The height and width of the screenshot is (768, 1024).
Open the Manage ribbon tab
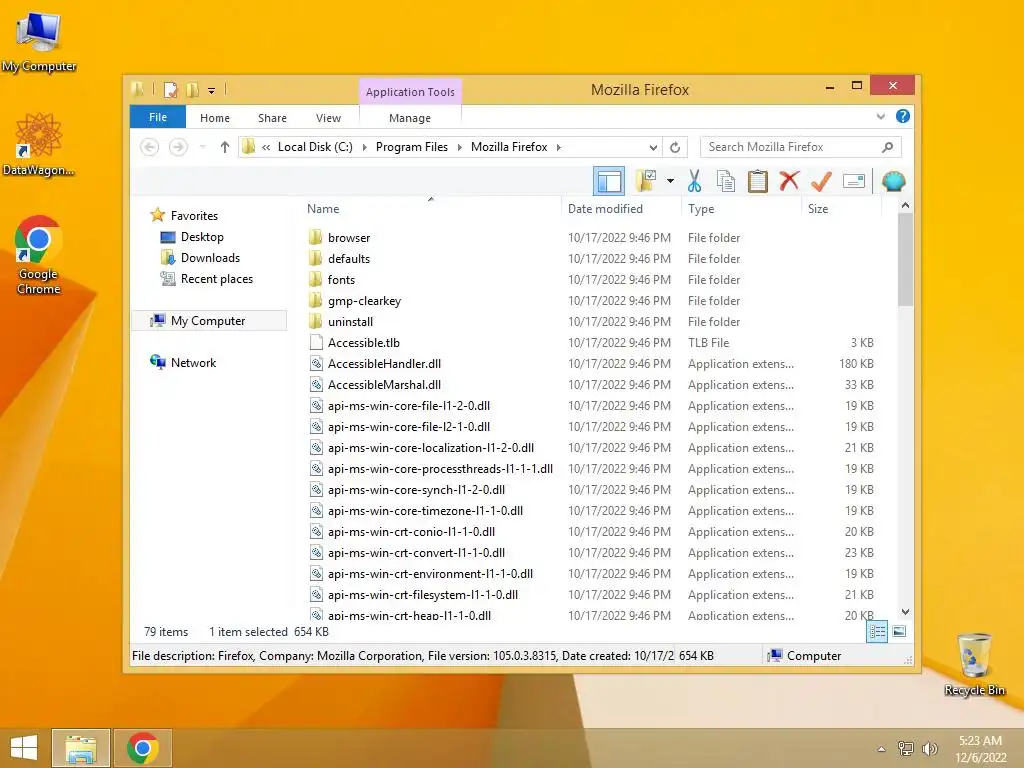tap(409, 118)
